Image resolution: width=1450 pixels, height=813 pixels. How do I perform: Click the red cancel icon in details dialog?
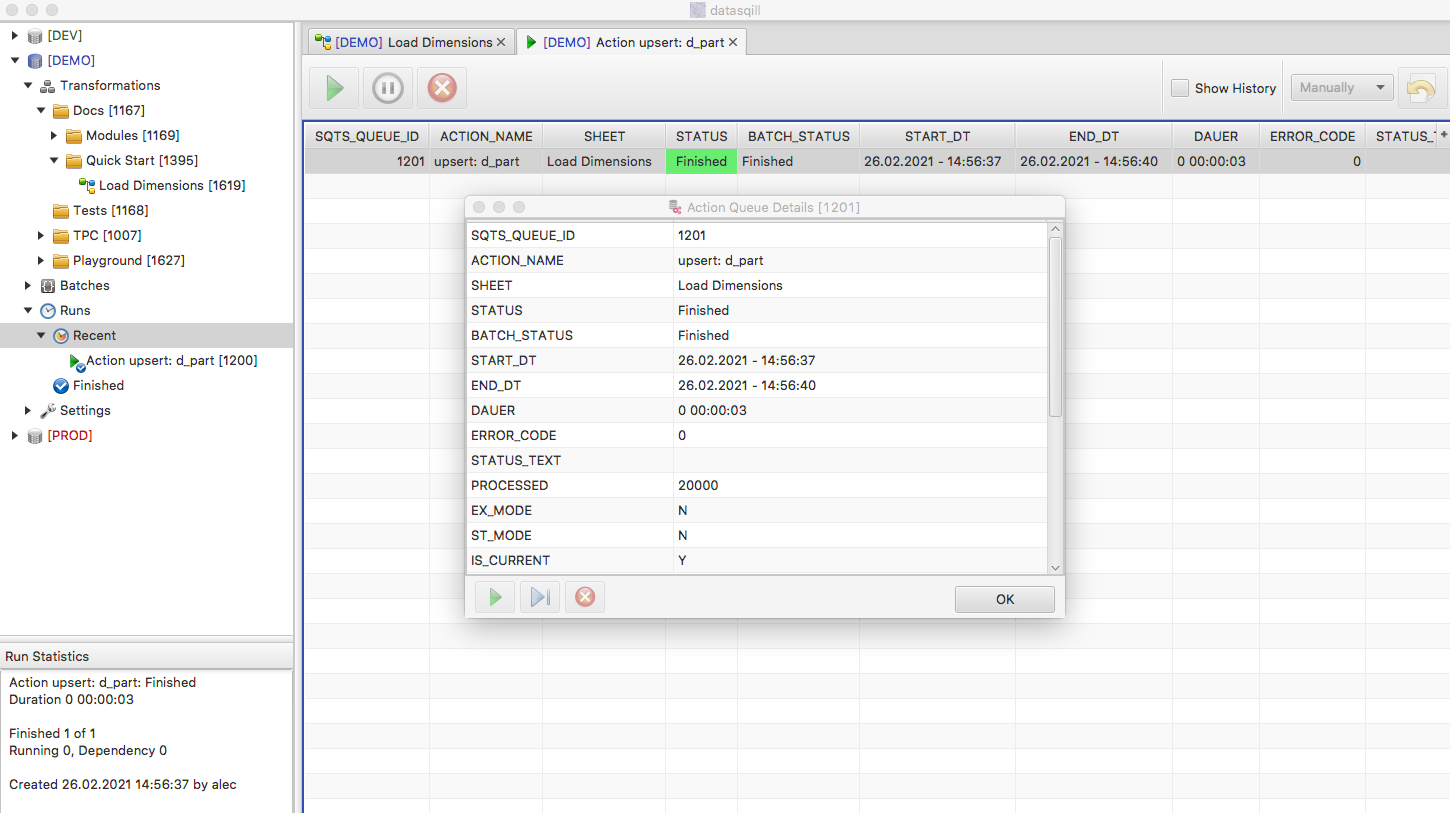coord(585,597)
